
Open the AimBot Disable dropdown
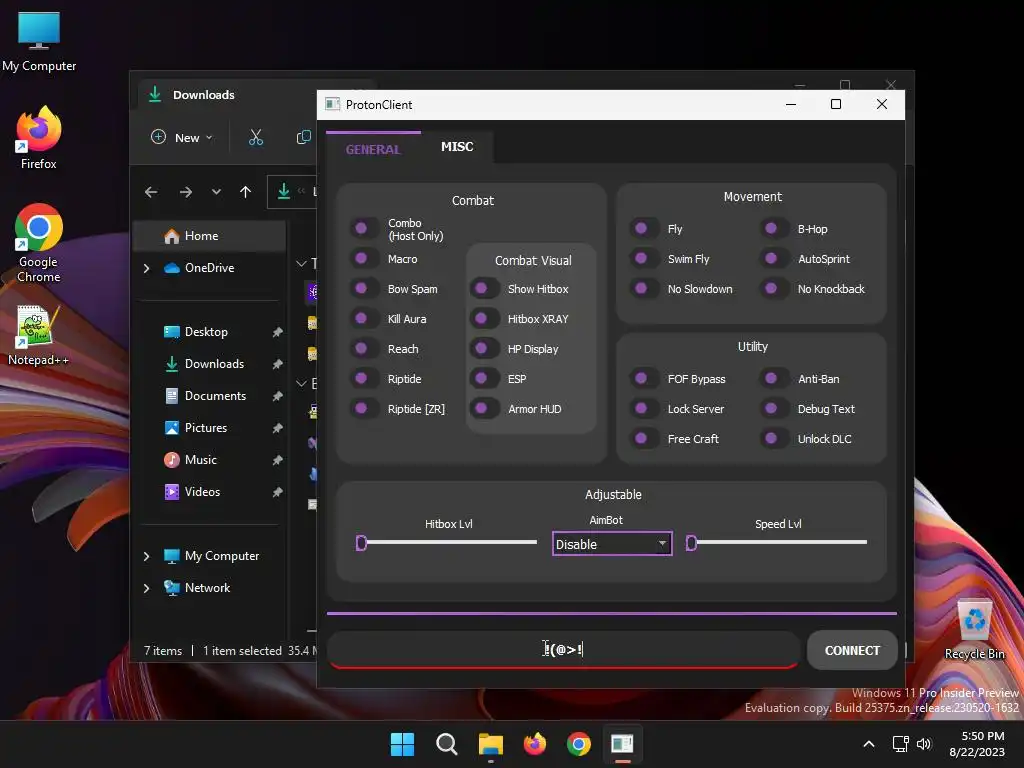click(x=612, y=544)
